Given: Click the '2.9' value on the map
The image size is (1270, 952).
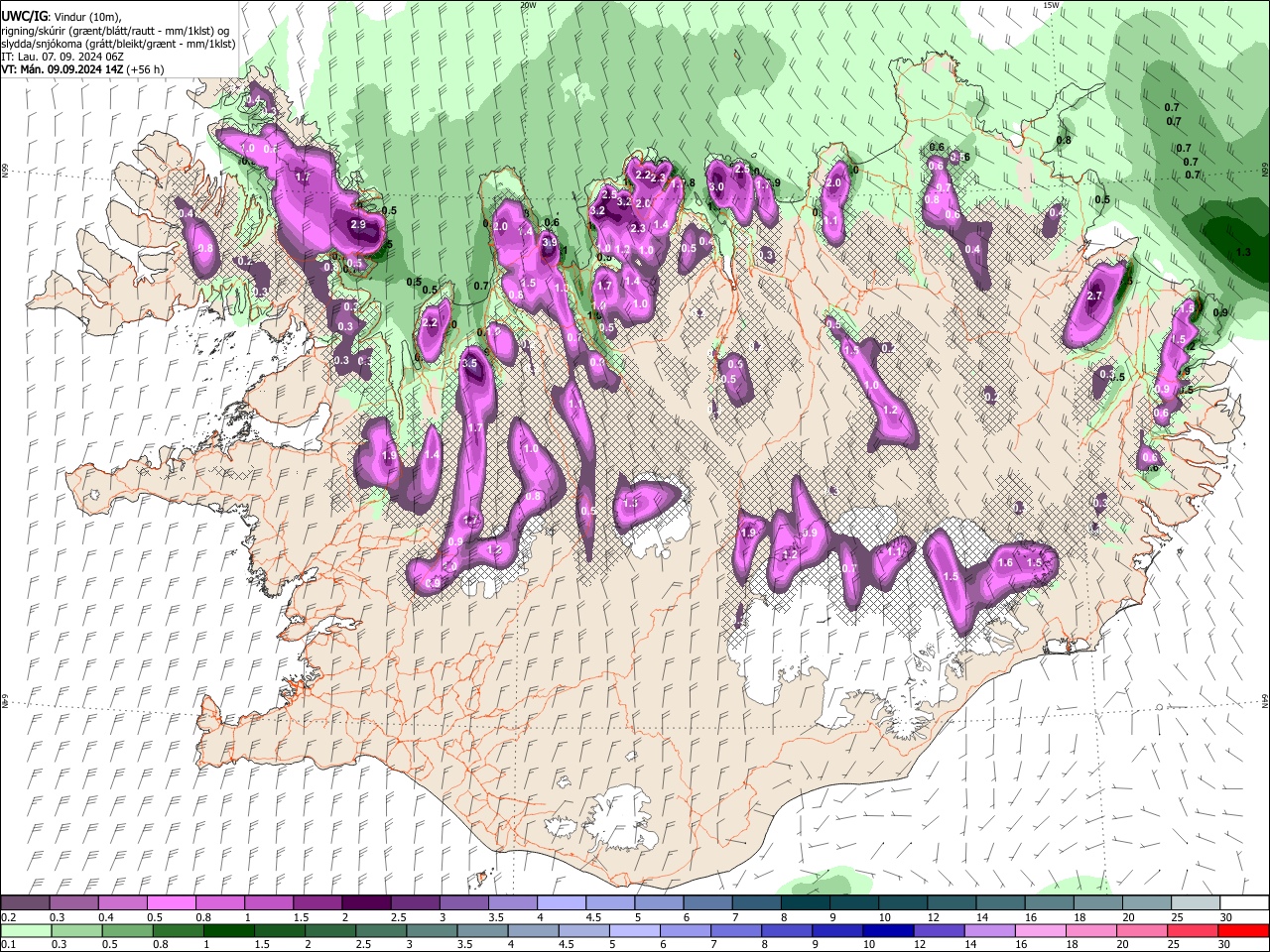Looking at the screenshot, I should point(358,225).
